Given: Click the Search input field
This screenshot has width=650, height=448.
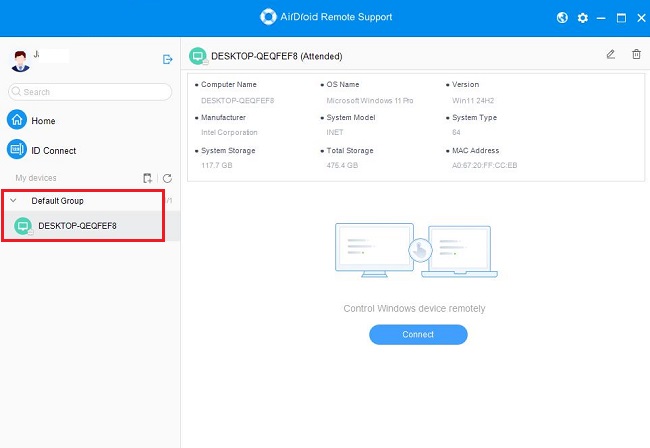Looking at the screenshot, I should click(90, 92).
